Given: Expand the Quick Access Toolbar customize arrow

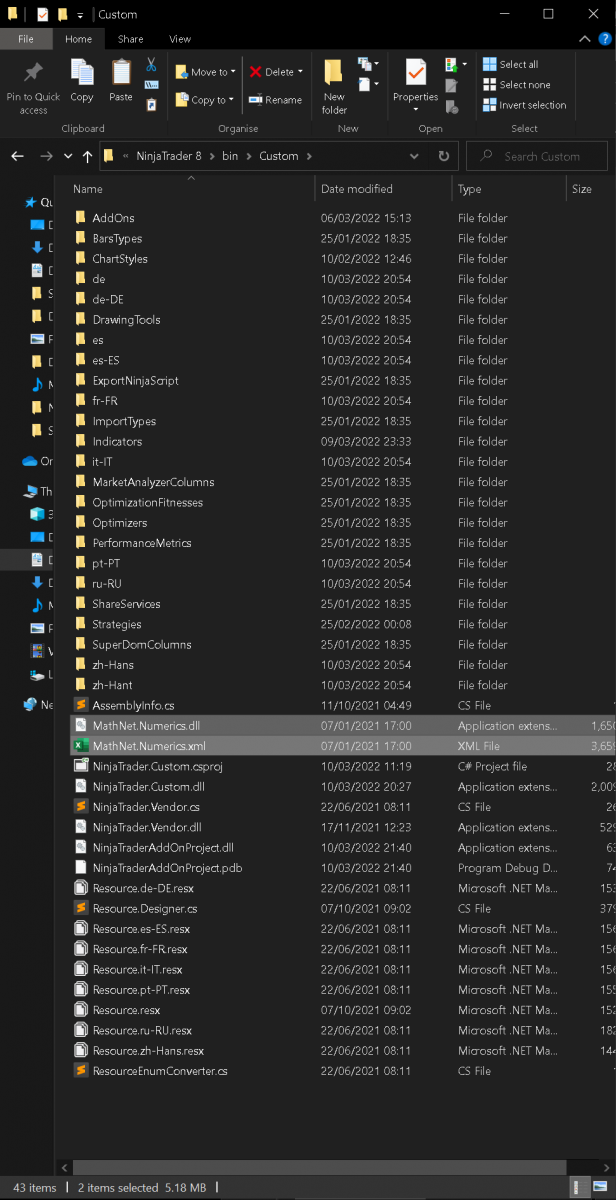Looking at the screenshot, I should tap(80, 15).
